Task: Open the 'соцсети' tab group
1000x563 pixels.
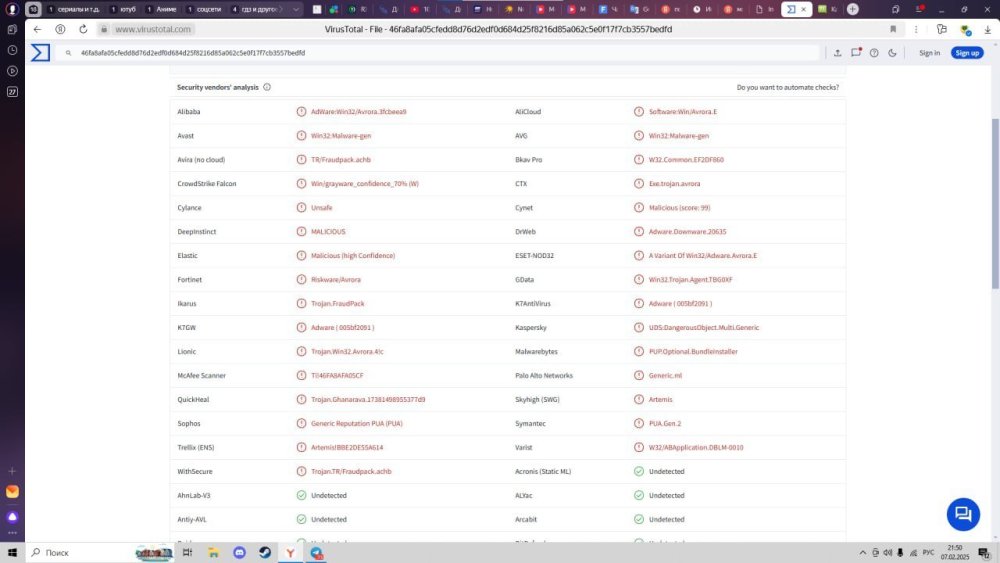Action: 205,10
